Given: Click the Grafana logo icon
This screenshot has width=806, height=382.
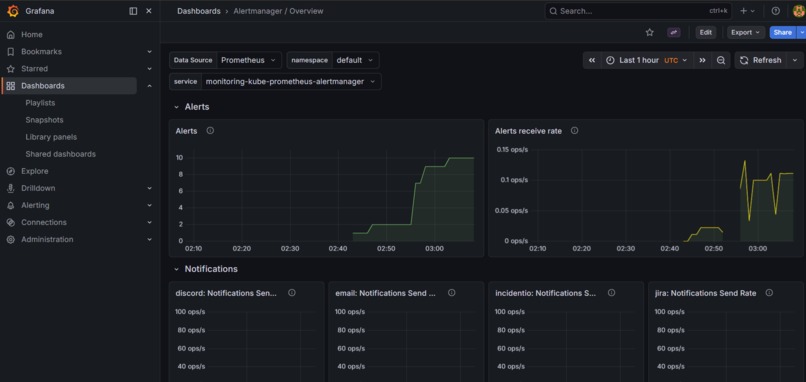Looking at the screenshot, I should [x=13, y=11].
